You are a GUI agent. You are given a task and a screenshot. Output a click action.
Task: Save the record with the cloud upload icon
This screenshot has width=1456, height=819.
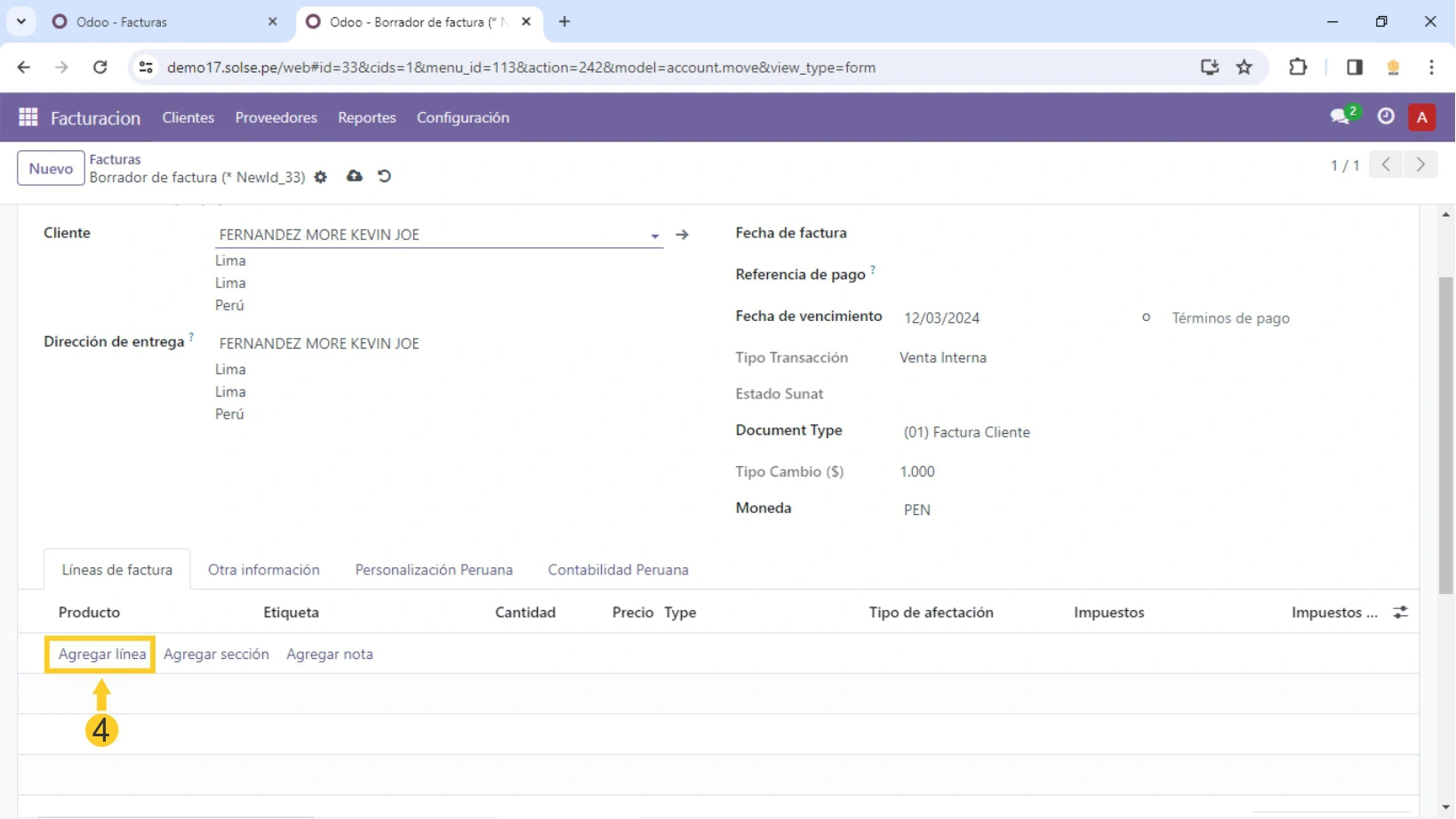pos(354,176)
